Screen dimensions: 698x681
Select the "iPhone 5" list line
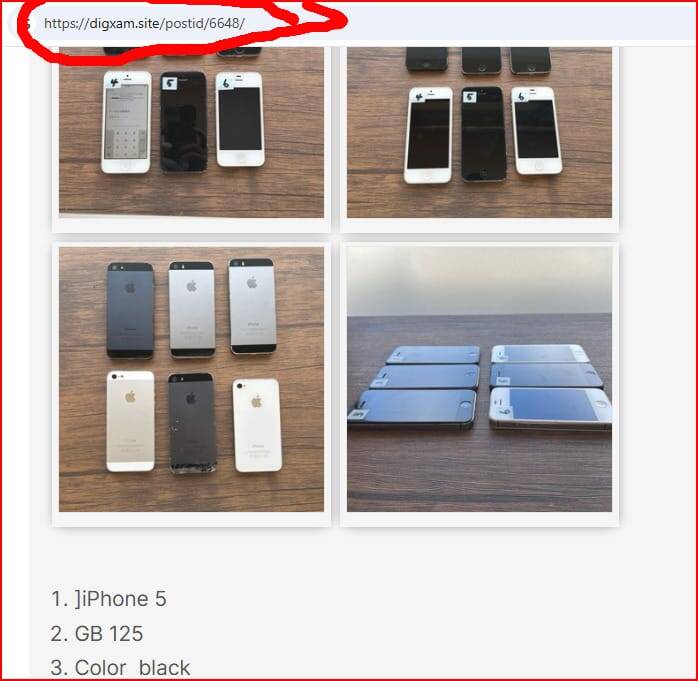tap(109, 599)
